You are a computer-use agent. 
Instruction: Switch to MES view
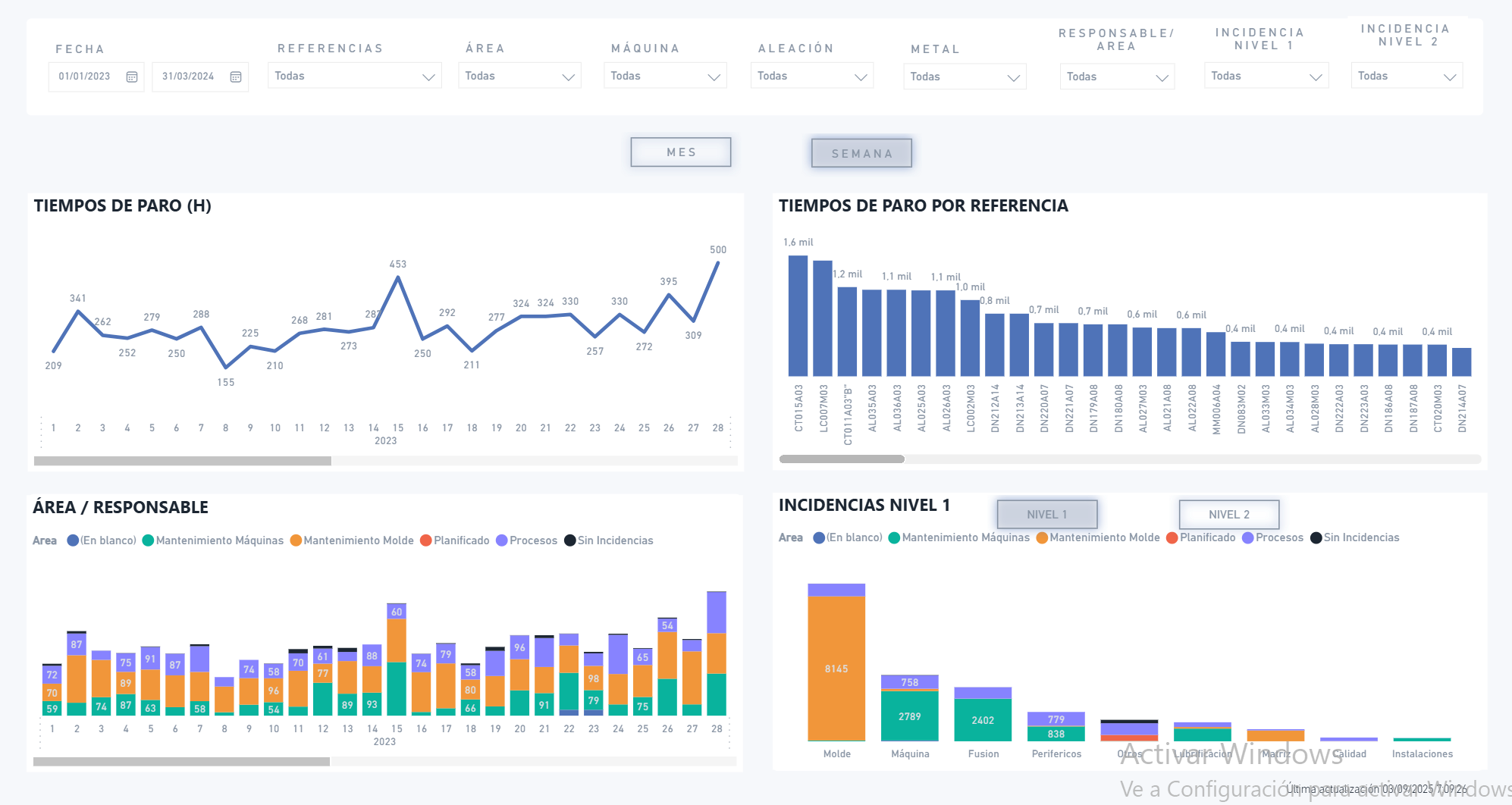pyautogui.click(x=680, y=152)
